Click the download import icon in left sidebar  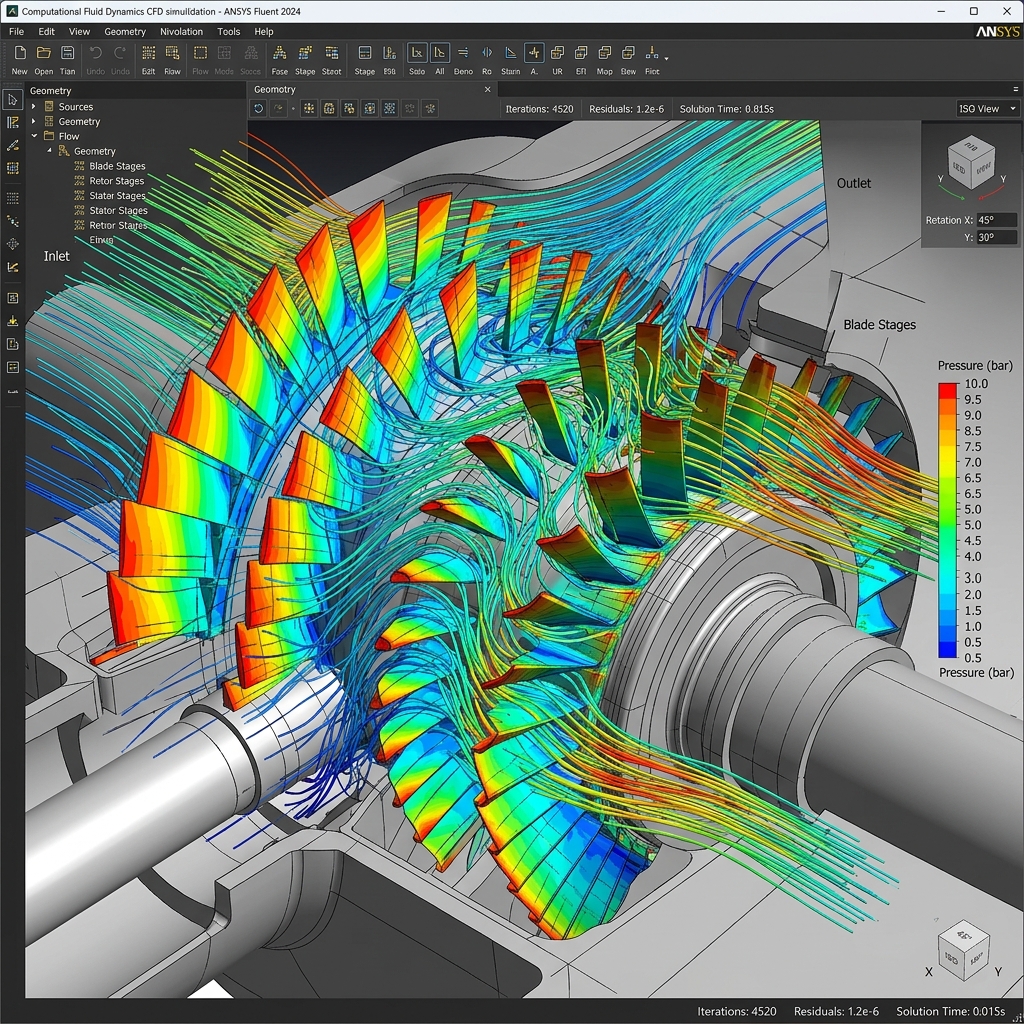tap(12, 321)
